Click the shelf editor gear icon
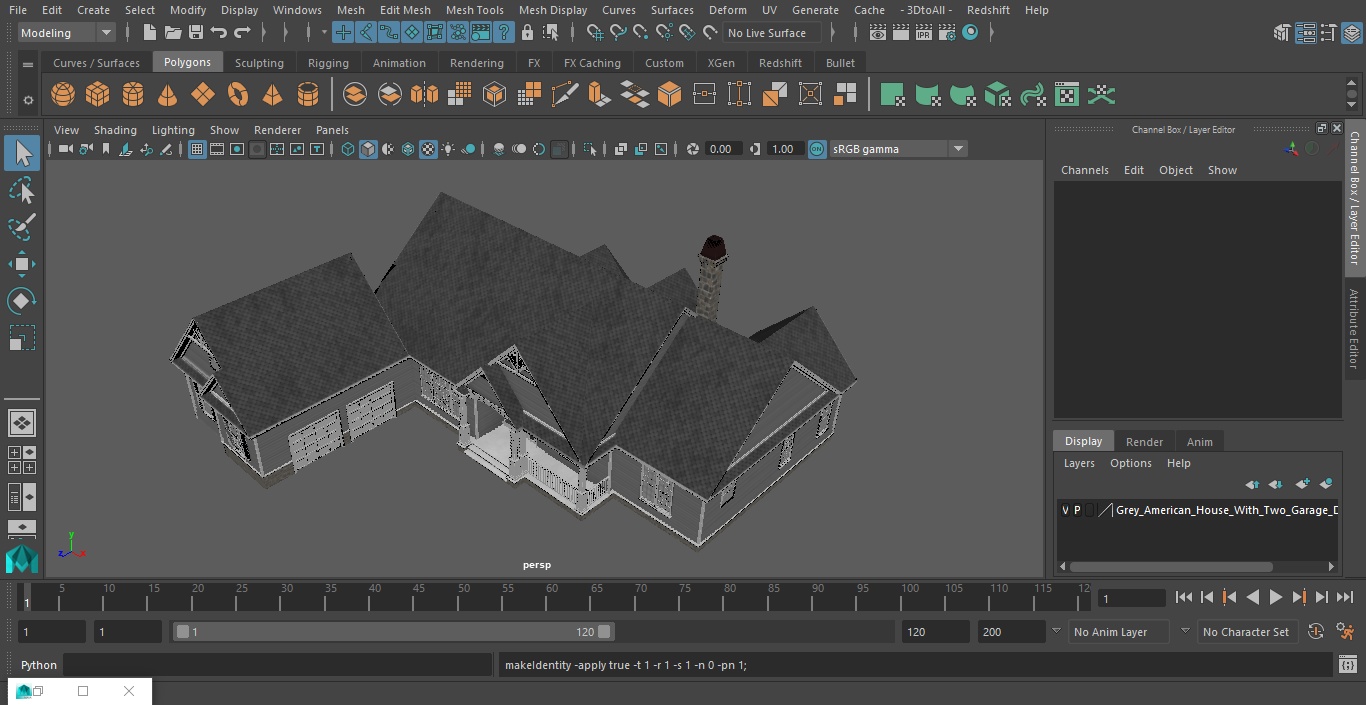The height and width of the screenshot is (705, 1366). tap(28, 99)
